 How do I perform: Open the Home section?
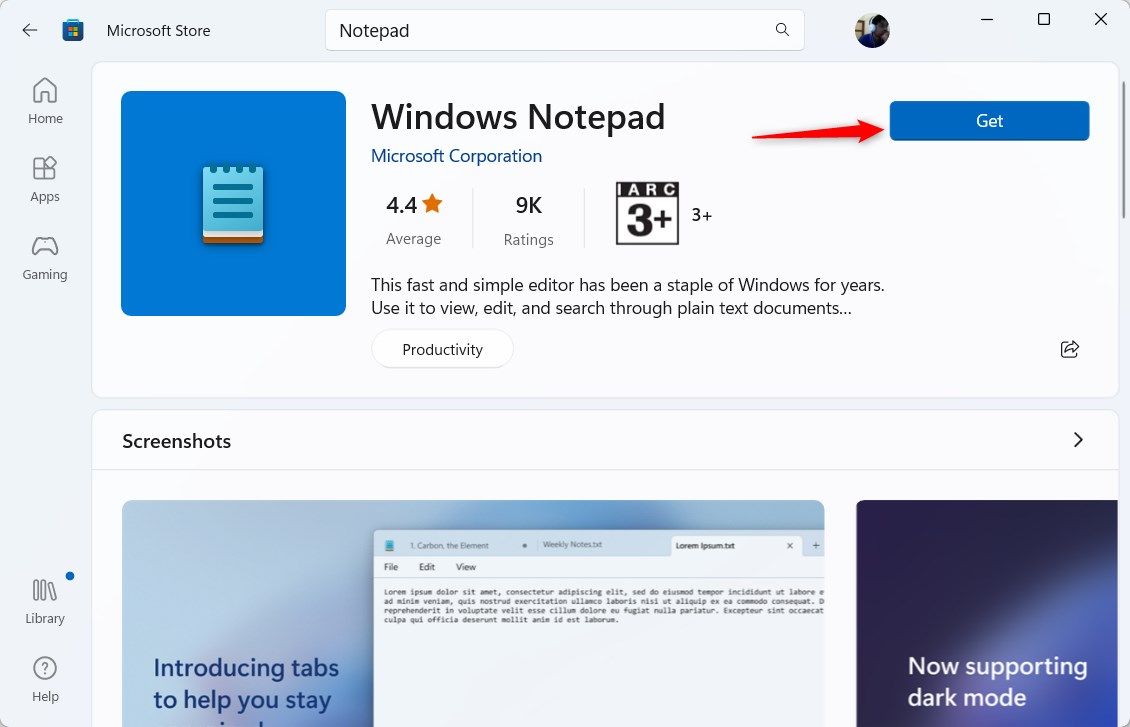tap(45, 102)
